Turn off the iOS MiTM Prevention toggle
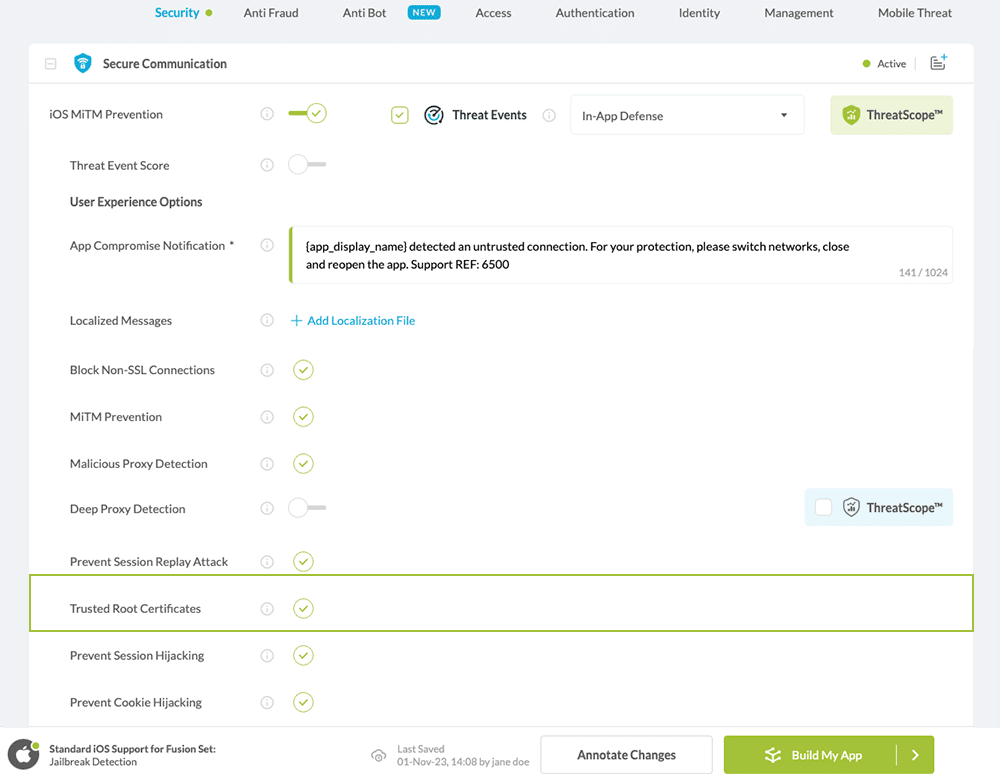The image size is (1000, 779). 307,114
